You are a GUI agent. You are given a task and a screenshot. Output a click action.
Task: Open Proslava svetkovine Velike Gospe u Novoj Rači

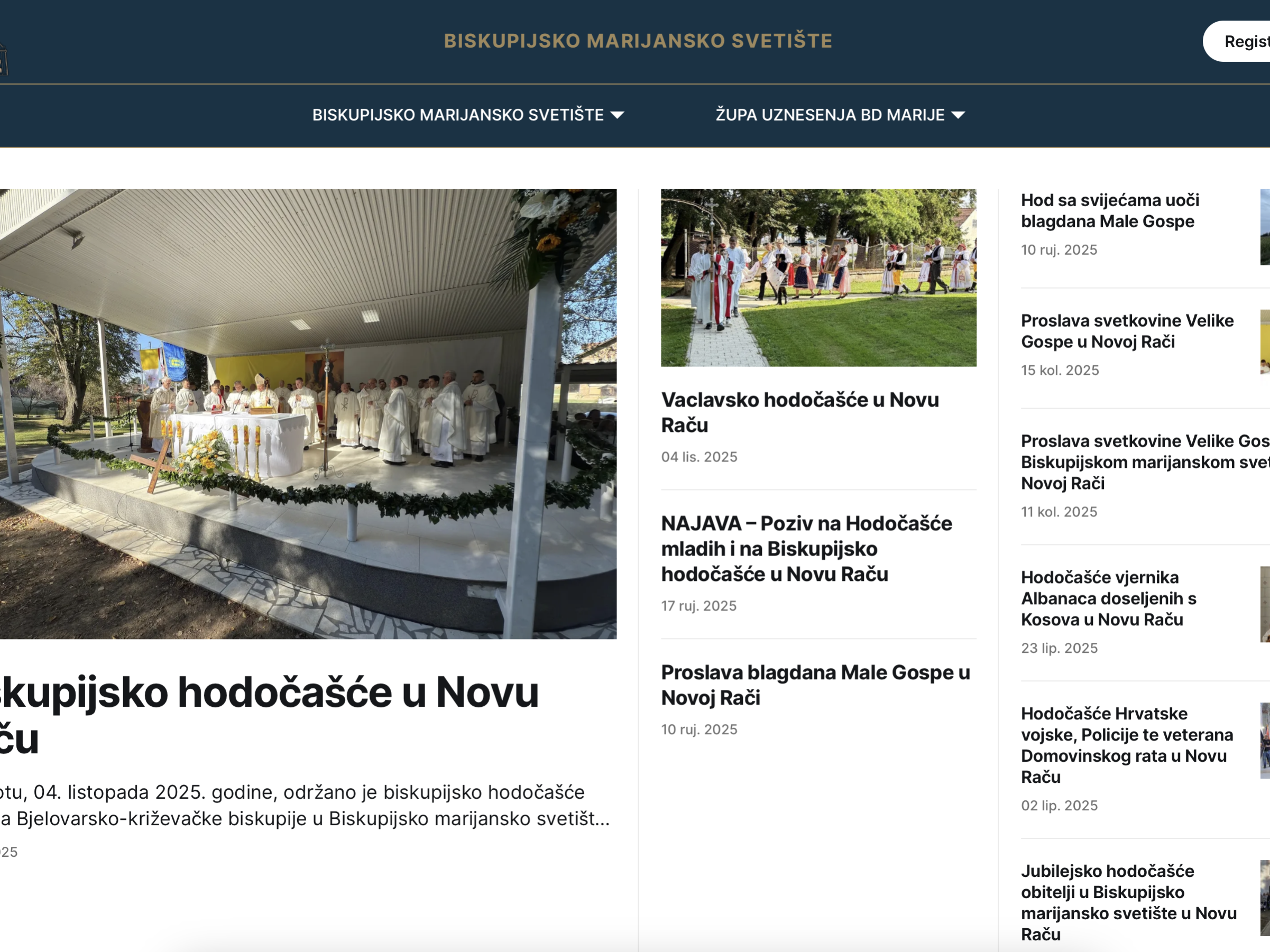(x=1127, y=331)
